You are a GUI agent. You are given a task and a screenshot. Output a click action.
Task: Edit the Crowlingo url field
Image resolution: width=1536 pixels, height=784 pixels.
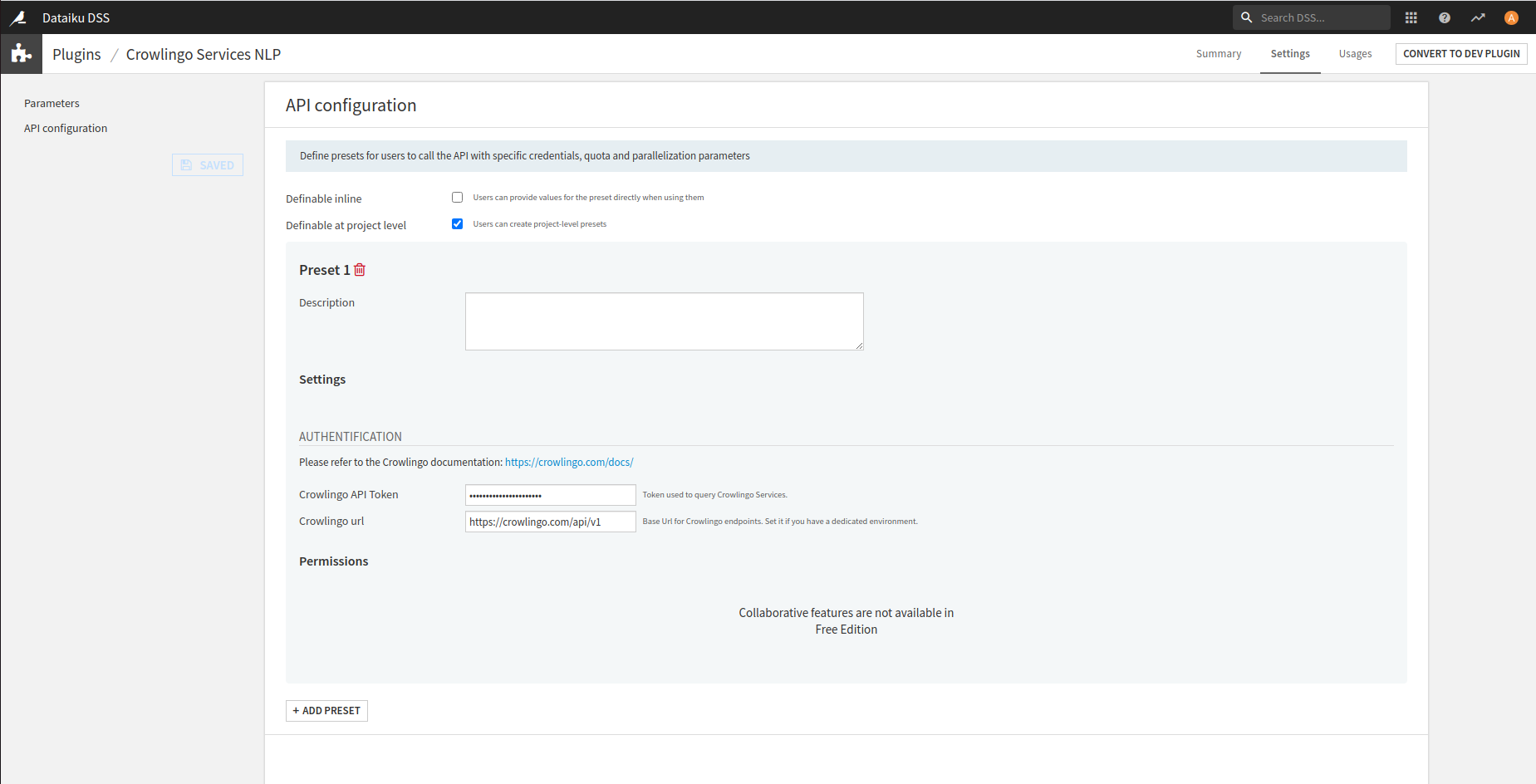pyautogui.click(x=551, y=522)
